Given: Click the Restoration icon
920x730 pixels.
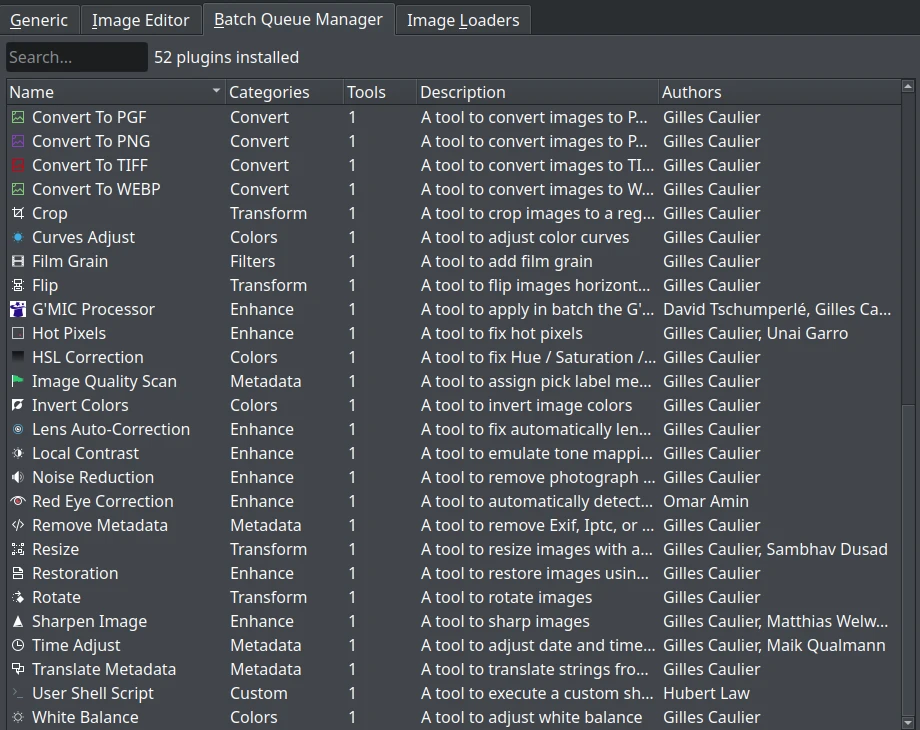Looking at the screenshot, I should click(x=18, y=573).
